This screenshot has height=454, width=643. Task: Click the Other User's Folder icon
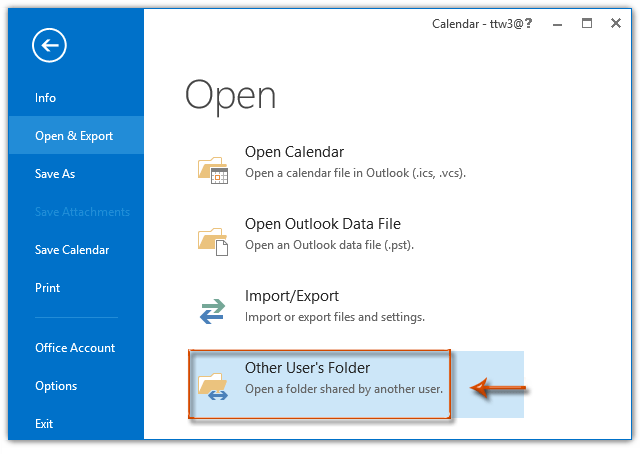pyautogui.click(x=213, y=386)
